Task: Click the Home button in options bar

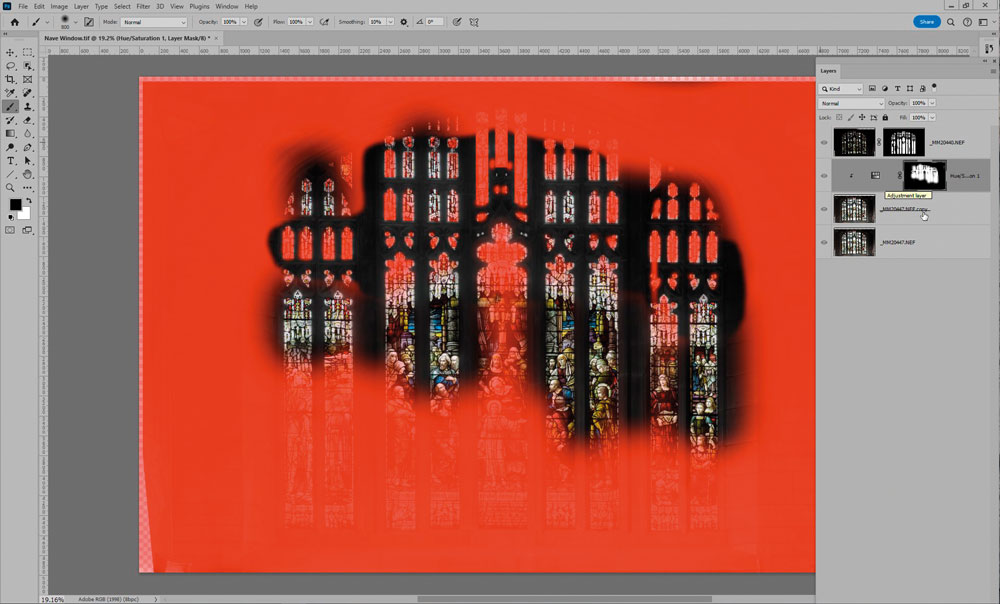Action: (15, 22)
